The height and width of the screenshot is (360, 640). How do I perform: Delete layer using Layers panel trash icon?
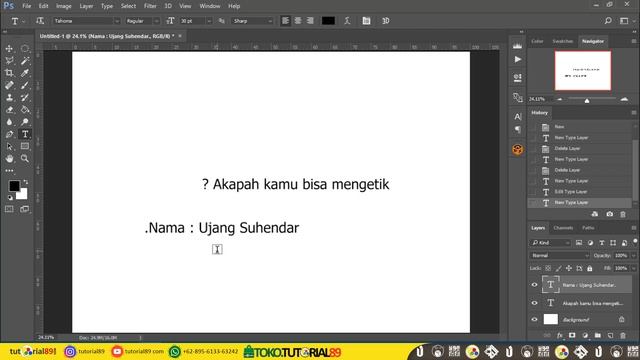click(623, 336)
